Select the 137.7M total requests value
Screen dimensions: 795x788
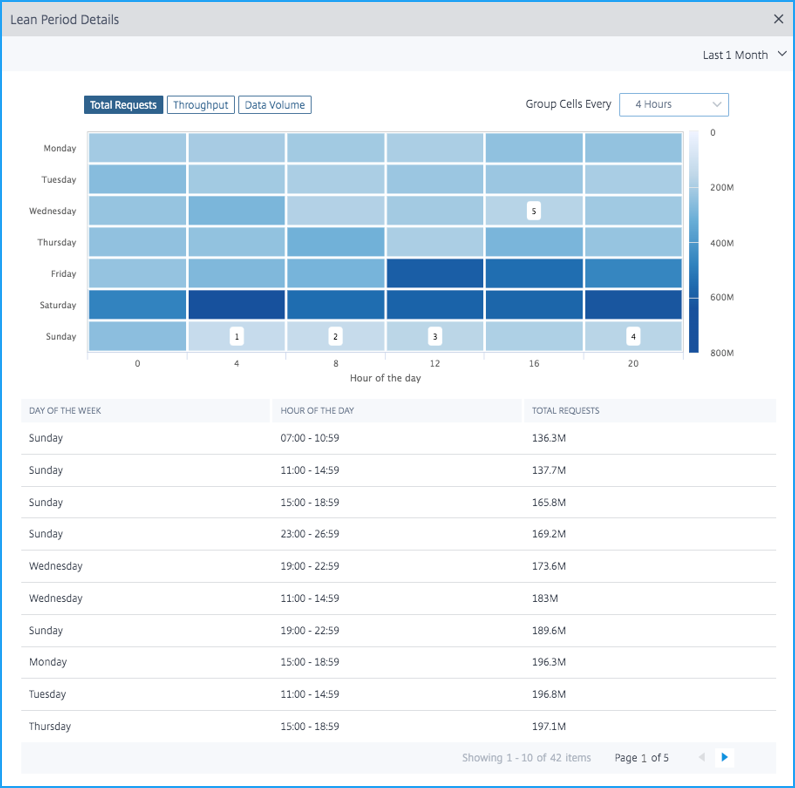point(549,470)
